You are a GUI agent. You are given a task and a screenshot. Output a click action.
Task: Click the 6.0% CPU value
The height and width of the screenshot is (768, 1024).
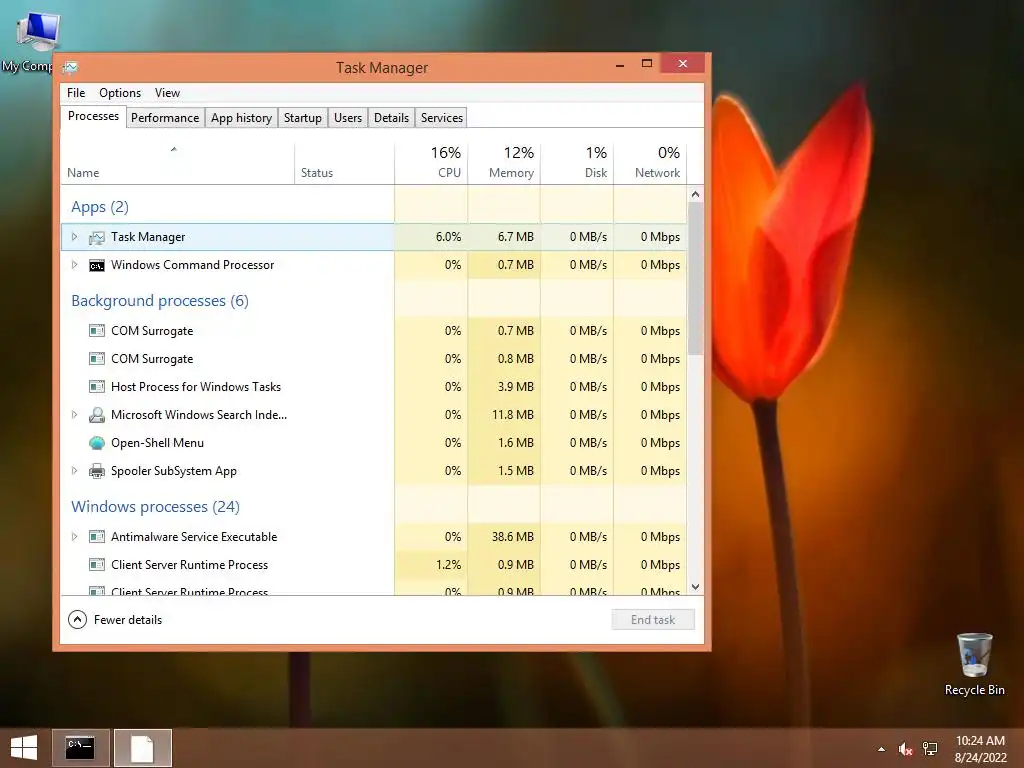pyautogui.click(x=449, y=237)
